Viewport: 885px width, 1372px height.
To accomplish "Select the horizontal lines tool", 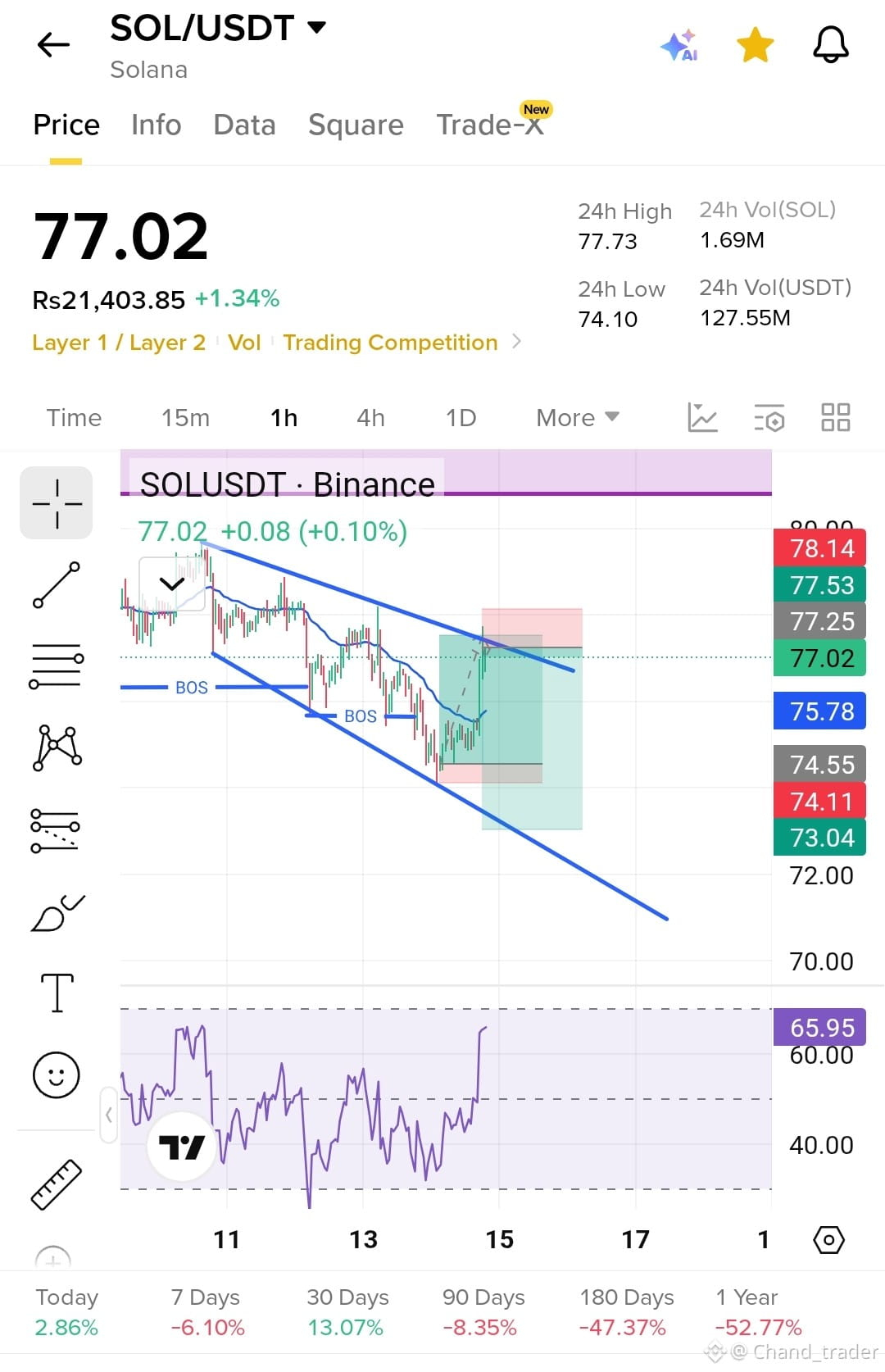I will click(57, 666).
